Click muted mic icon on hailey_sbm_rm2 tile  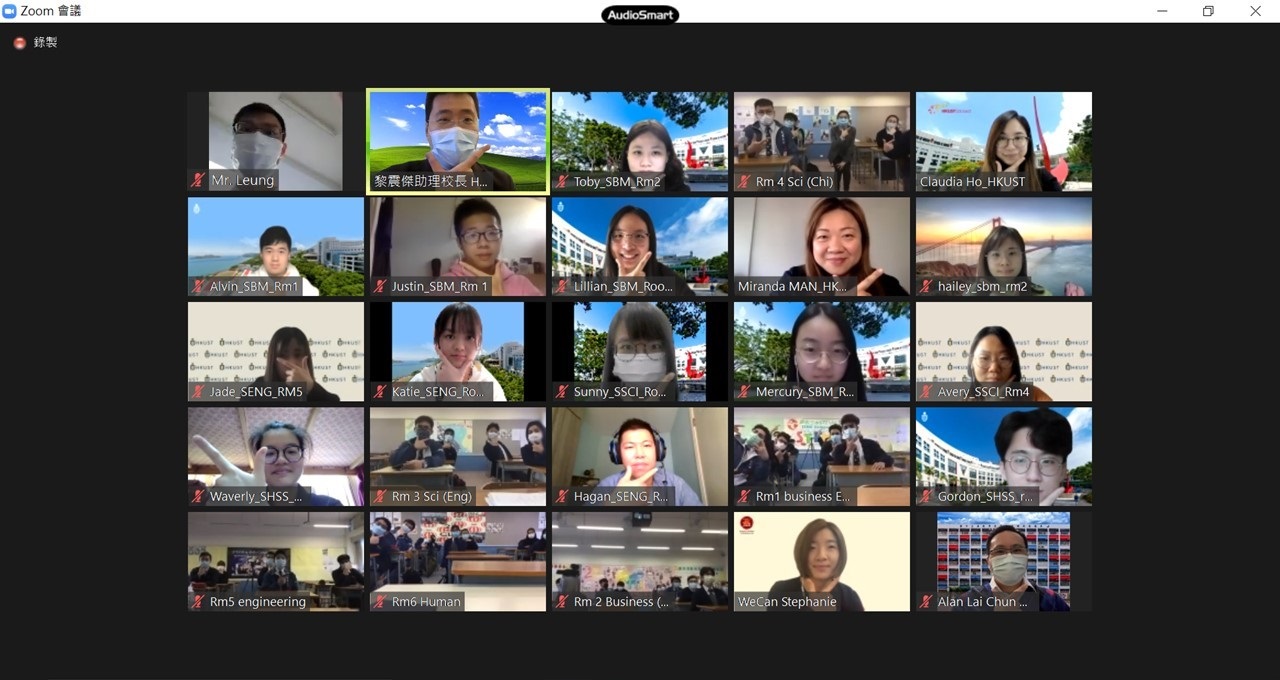pos(926,287)
